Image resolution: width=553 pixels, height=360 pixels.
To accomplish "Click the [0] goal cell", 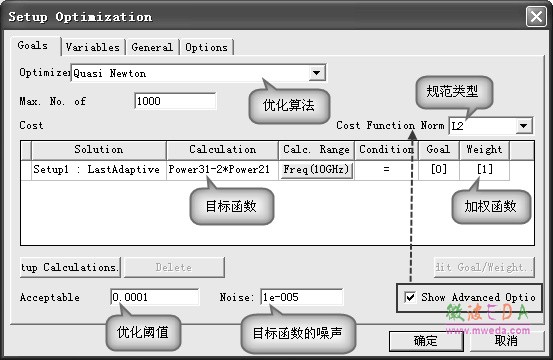I will (x=438, y=170).
